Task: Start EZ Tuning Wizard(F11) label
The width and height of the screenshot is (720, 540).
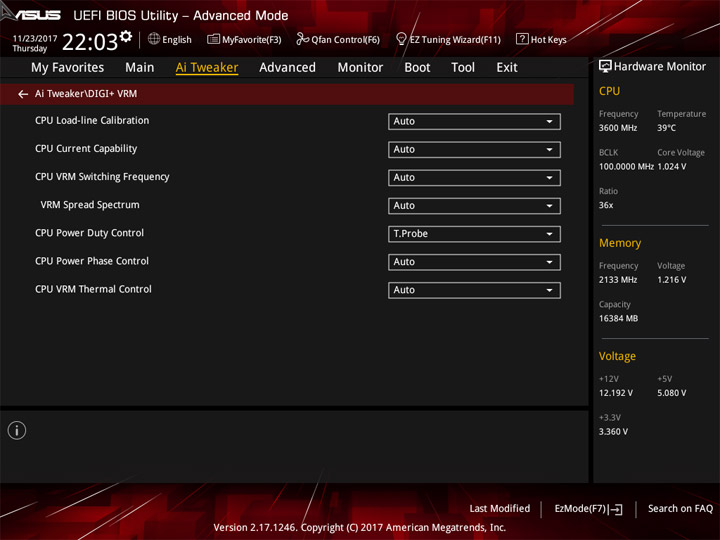Action: 455,40
